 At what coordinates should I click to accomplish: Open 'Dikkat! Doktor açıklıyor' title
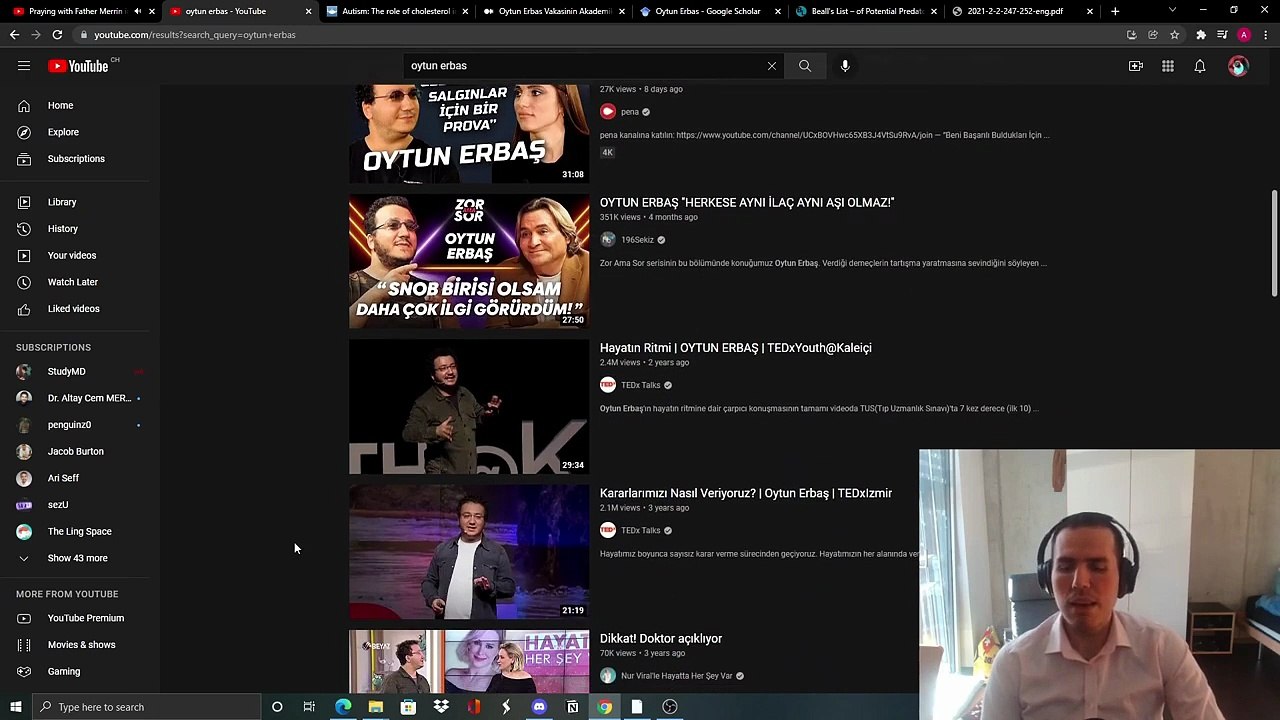661,638
